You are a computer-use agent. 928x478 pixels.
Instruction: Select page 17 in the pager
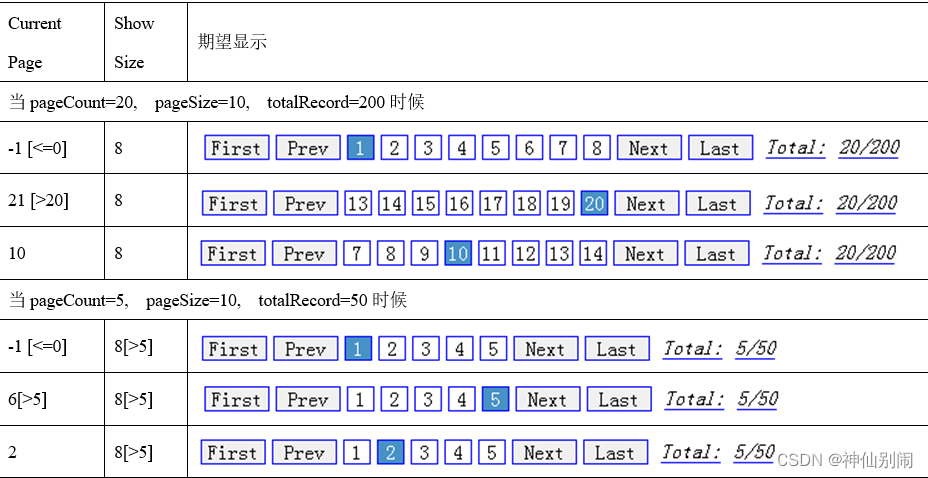pos(492,204)
